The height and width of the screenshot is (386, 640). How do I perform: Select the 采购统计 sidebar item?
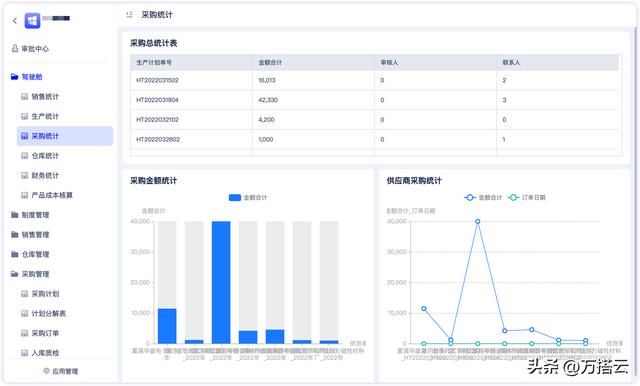click(65, 136)
